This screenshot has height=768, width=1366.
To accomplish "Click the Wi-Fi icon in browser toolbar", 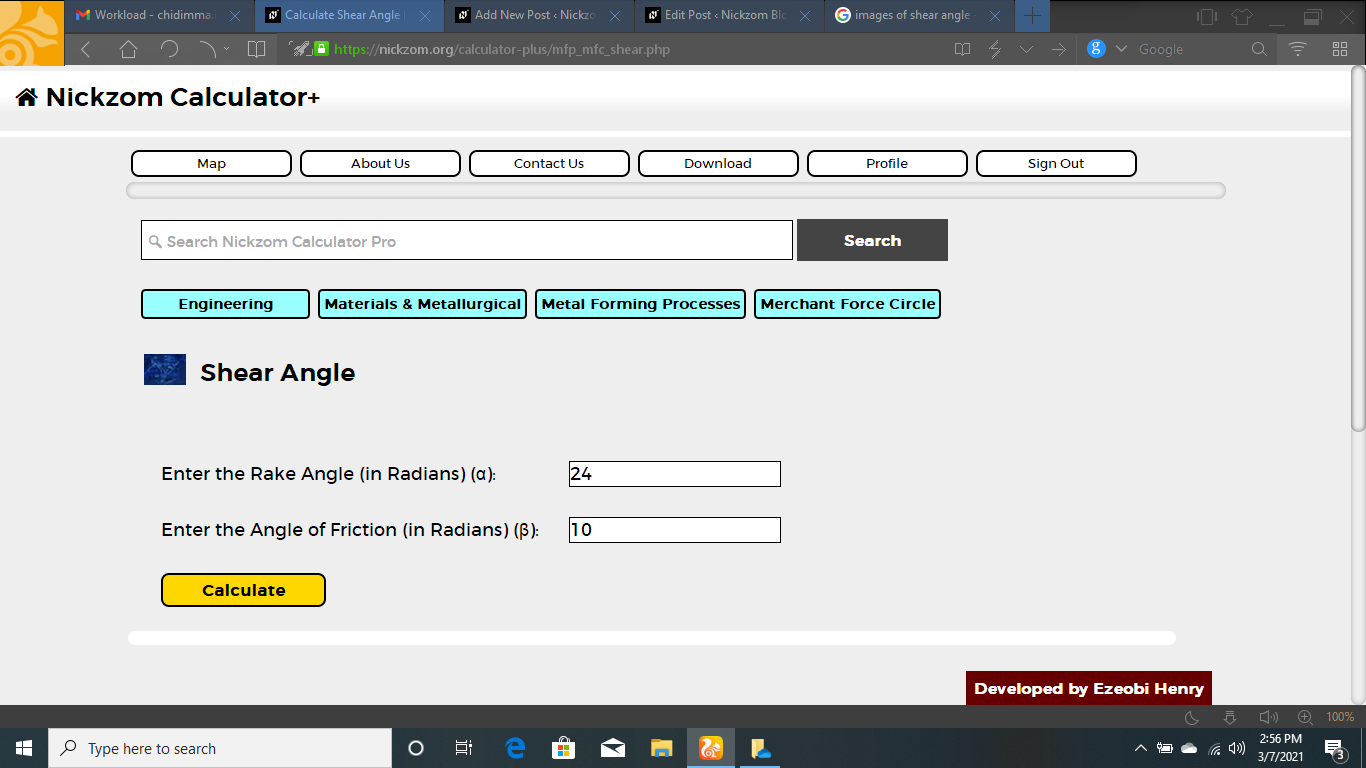I will 1298,49.
